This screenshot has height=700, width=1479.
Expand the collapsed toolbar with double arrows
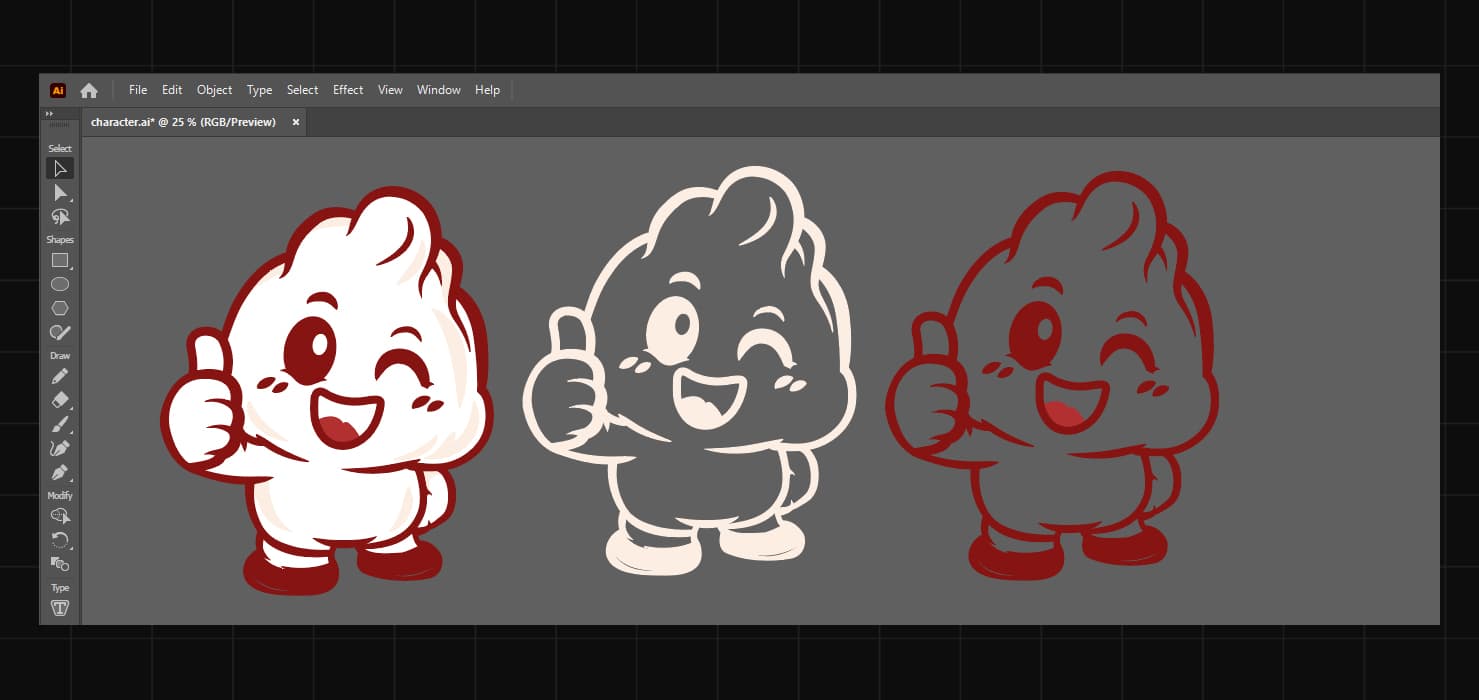point(50,114)
